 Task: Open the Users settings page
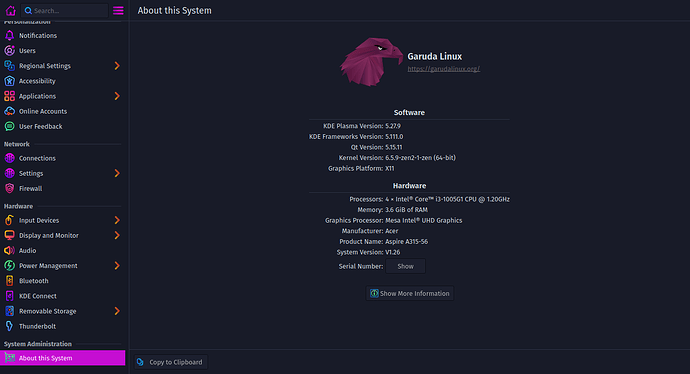[x=27, y=51]
